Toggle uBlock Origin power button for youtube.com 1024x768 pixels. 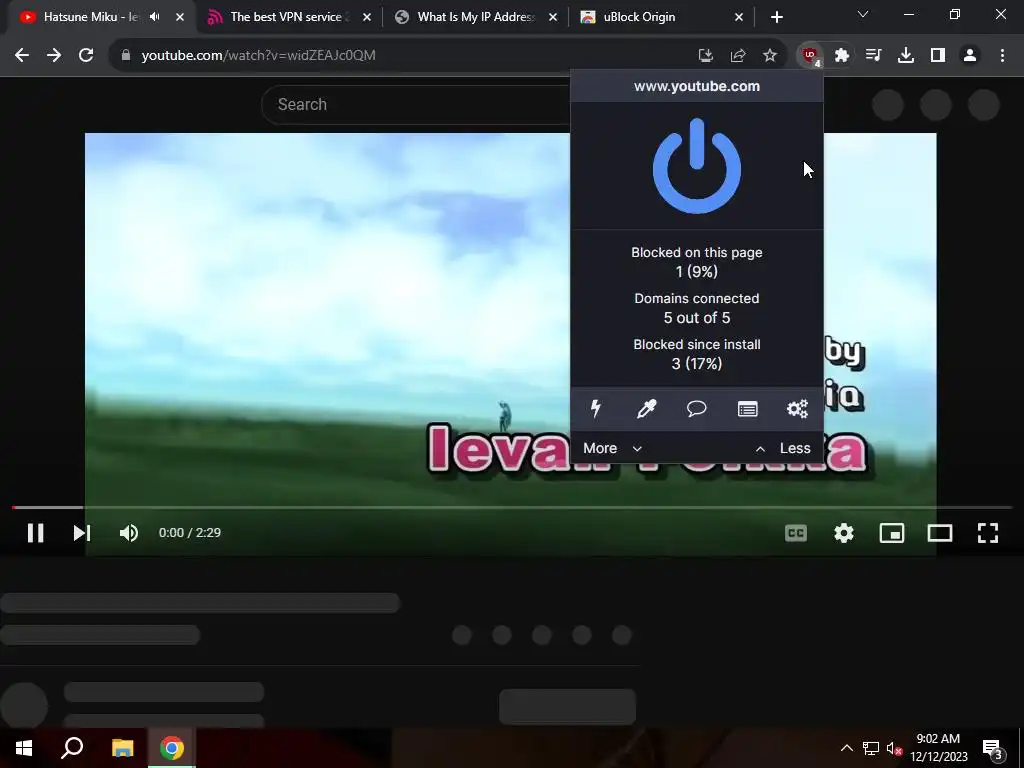[697, 166]
